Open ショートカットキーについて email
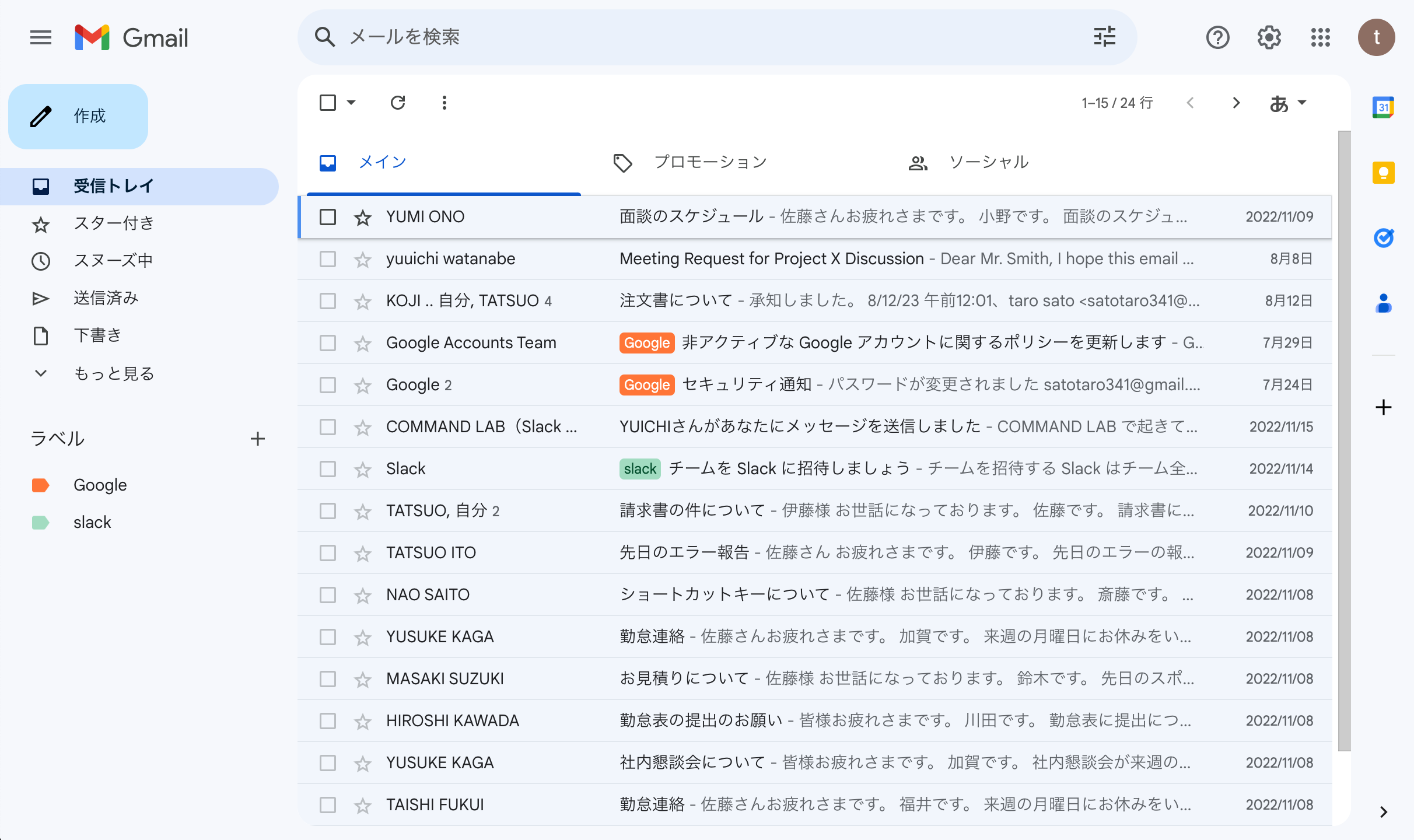This screenshot has height=840, width=1414. click(815, 595)
